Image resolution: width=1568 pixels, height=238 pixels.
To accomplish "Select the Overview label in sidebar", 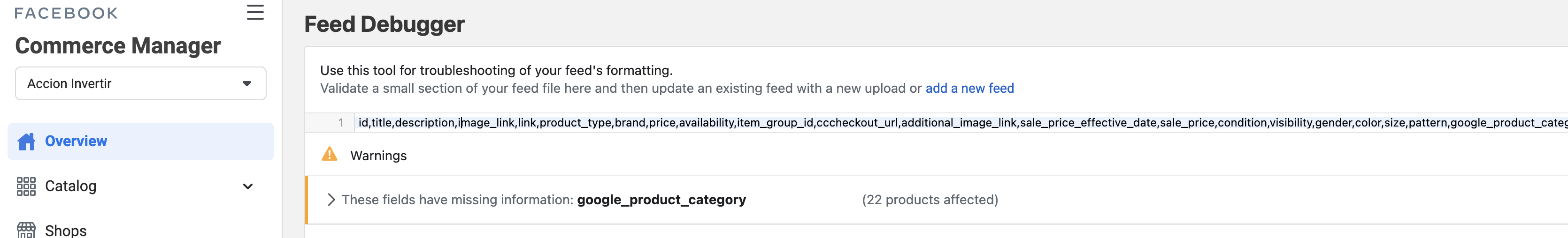I will point(76,141).
